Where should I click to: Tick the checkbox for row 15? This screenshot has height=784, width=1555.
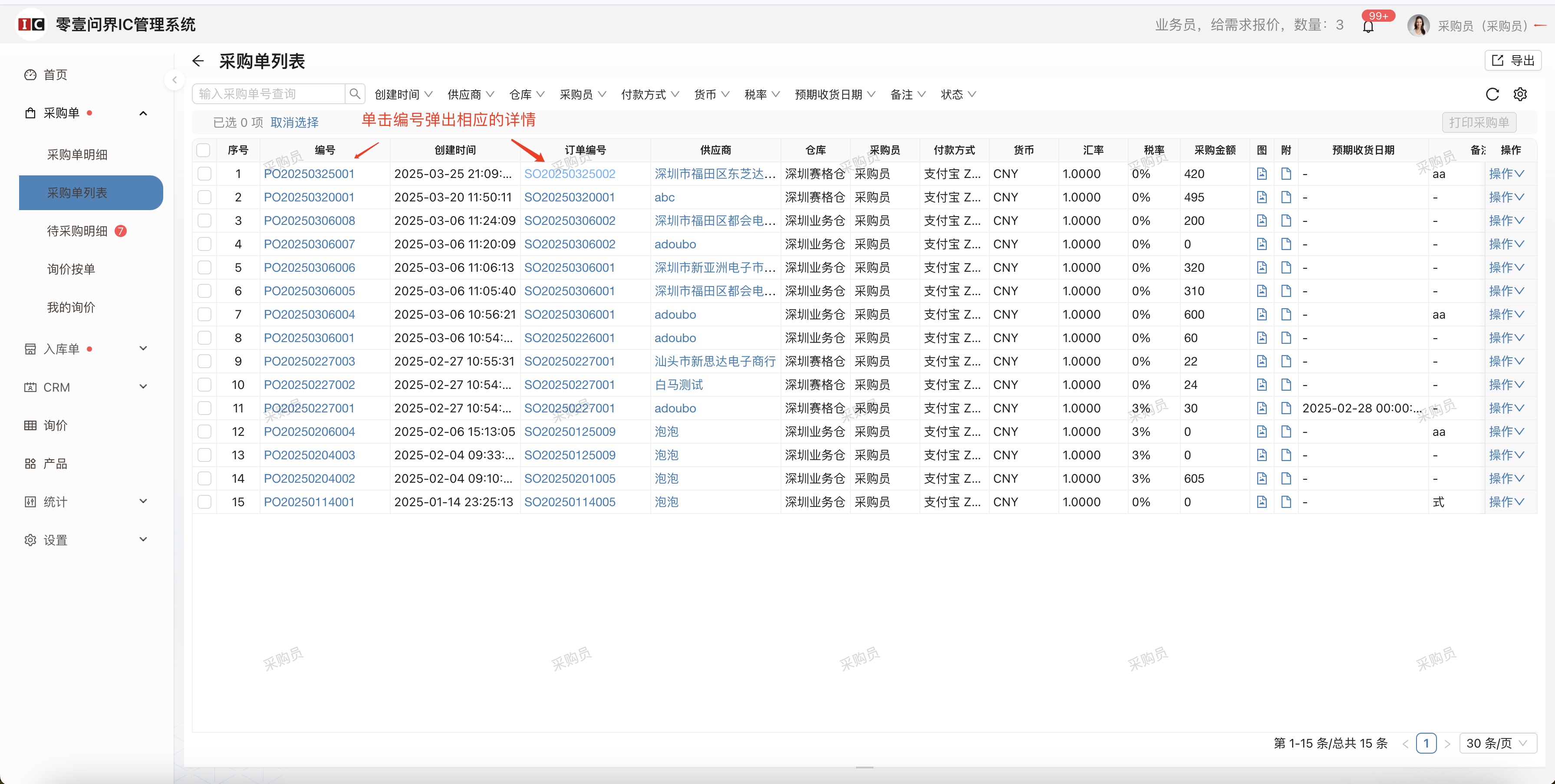pyautogui.click(x=204, y=502)
